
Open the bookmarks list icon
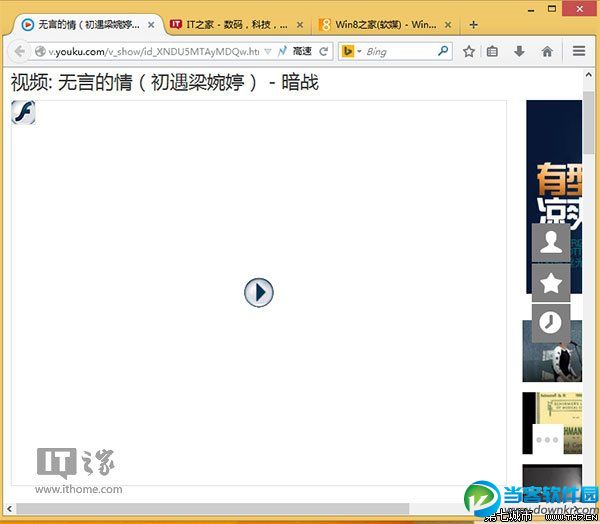tap(492, 51)
